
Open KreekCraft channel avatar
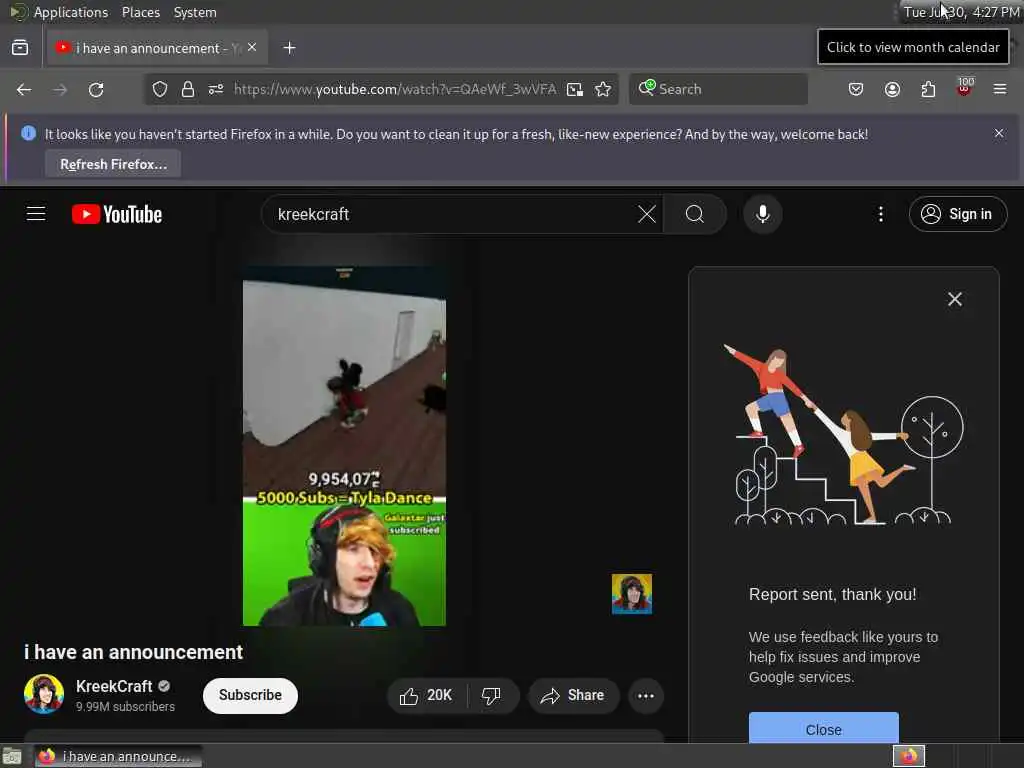click(44, 694)
